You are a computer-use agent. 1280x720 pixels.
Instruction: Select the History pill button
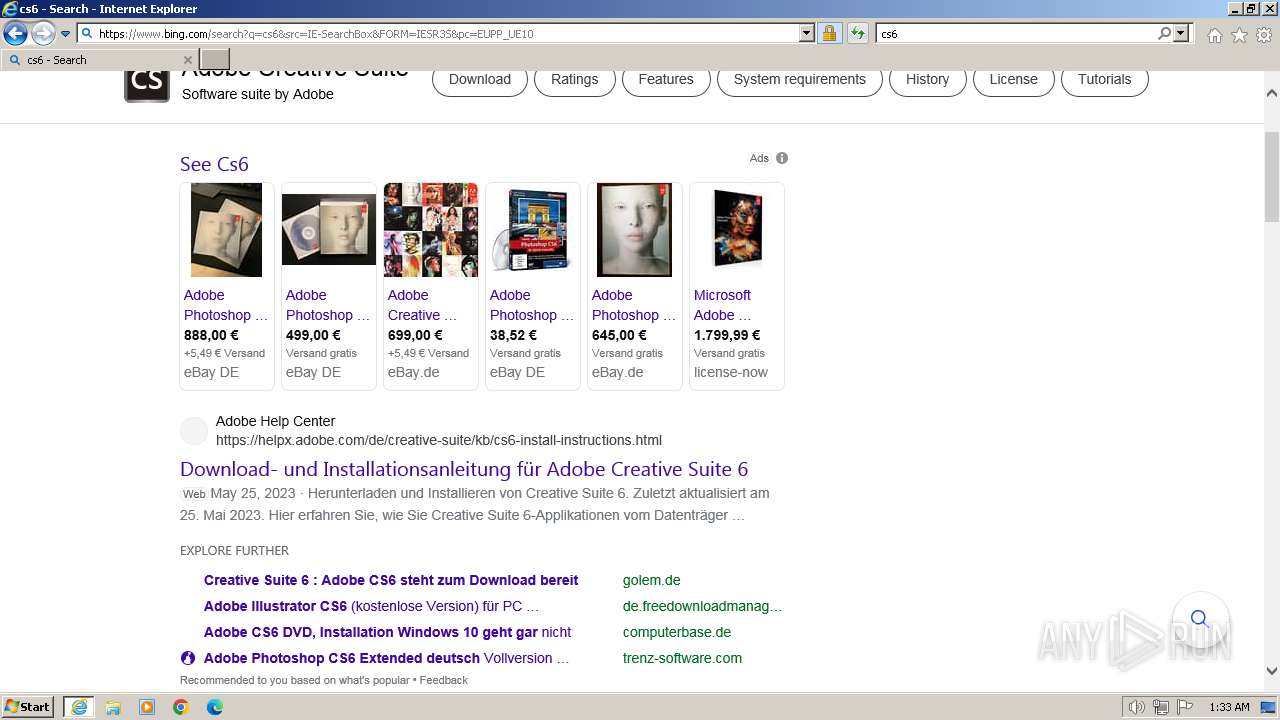pos(927,79)
